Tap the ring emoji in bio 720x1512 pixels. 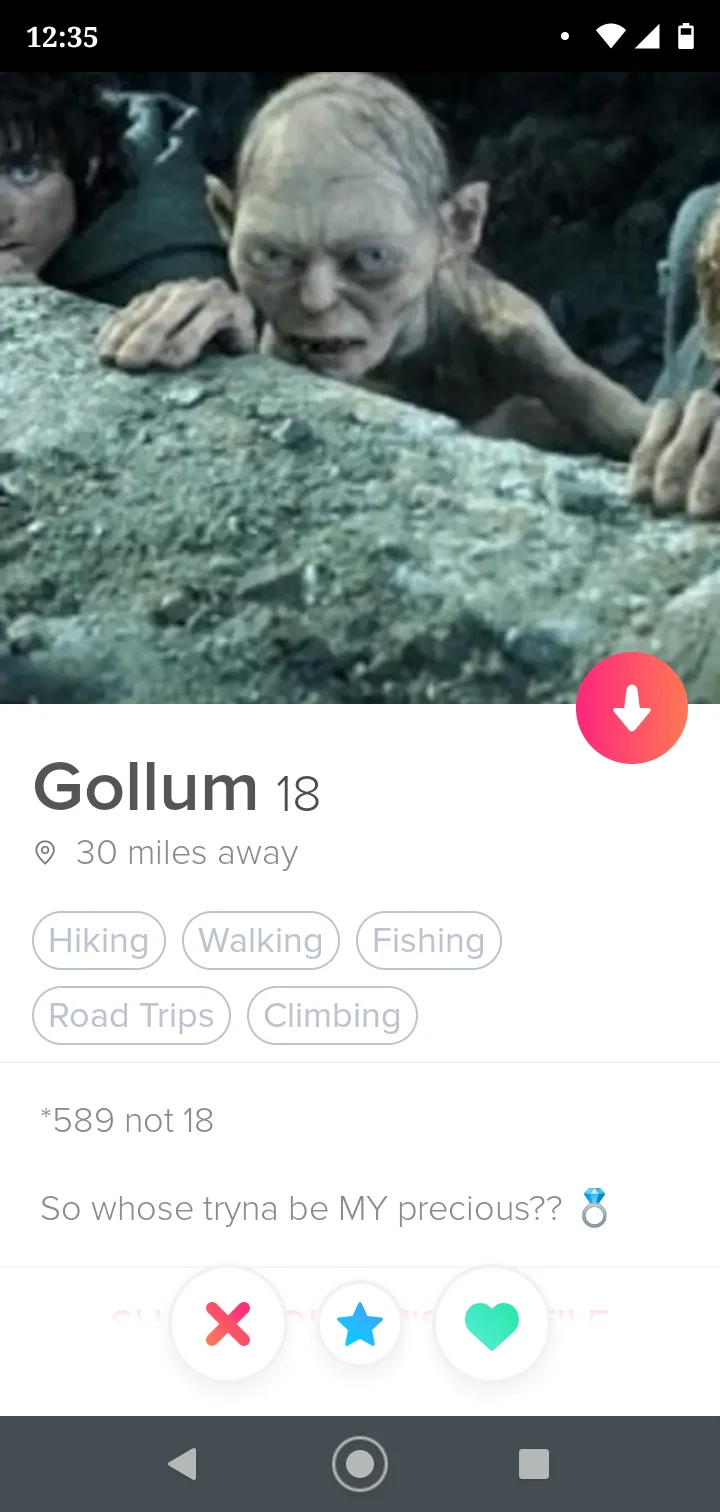(x=595, y=1208)
